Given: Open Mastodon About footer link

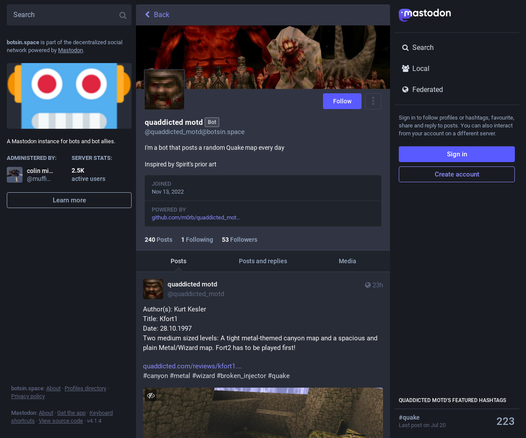Looking at the screenshot, I should coord(46,413).
